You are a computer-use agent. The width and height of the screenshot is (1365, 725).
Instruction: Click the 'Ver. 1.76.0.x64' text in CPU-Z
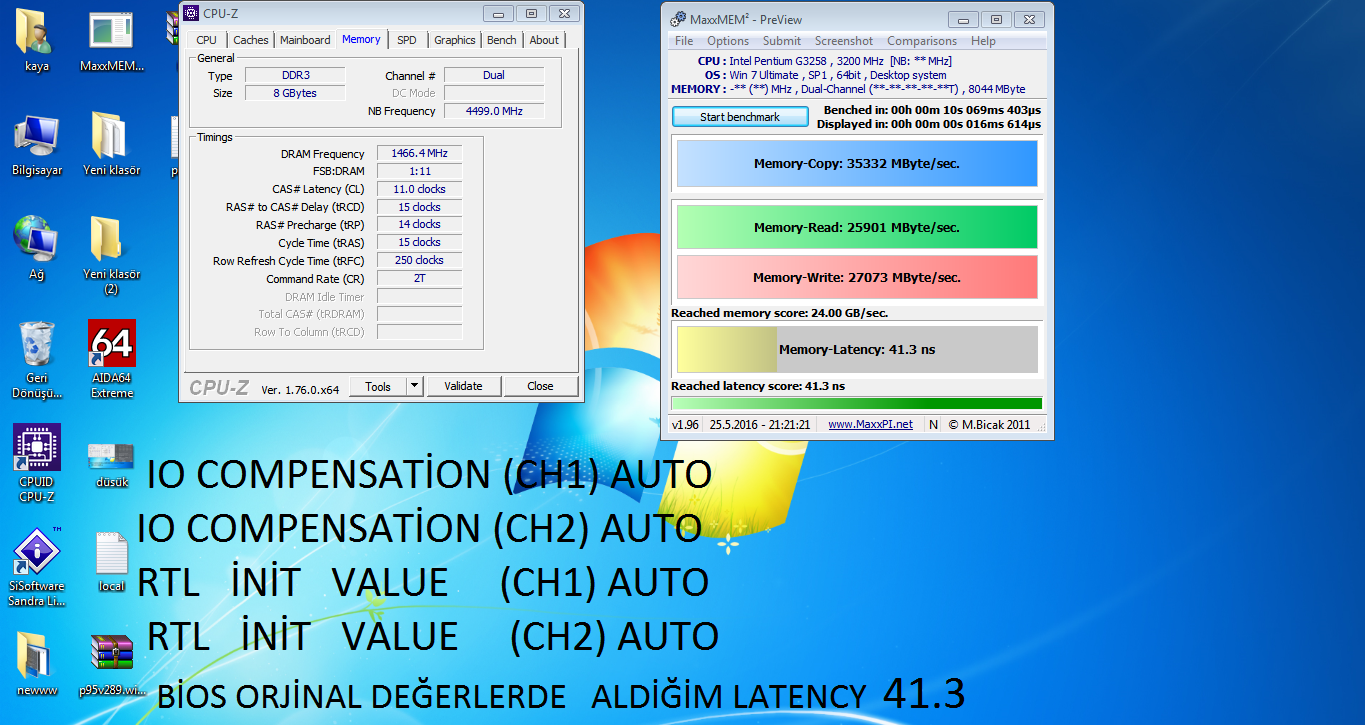click(300, 389)
